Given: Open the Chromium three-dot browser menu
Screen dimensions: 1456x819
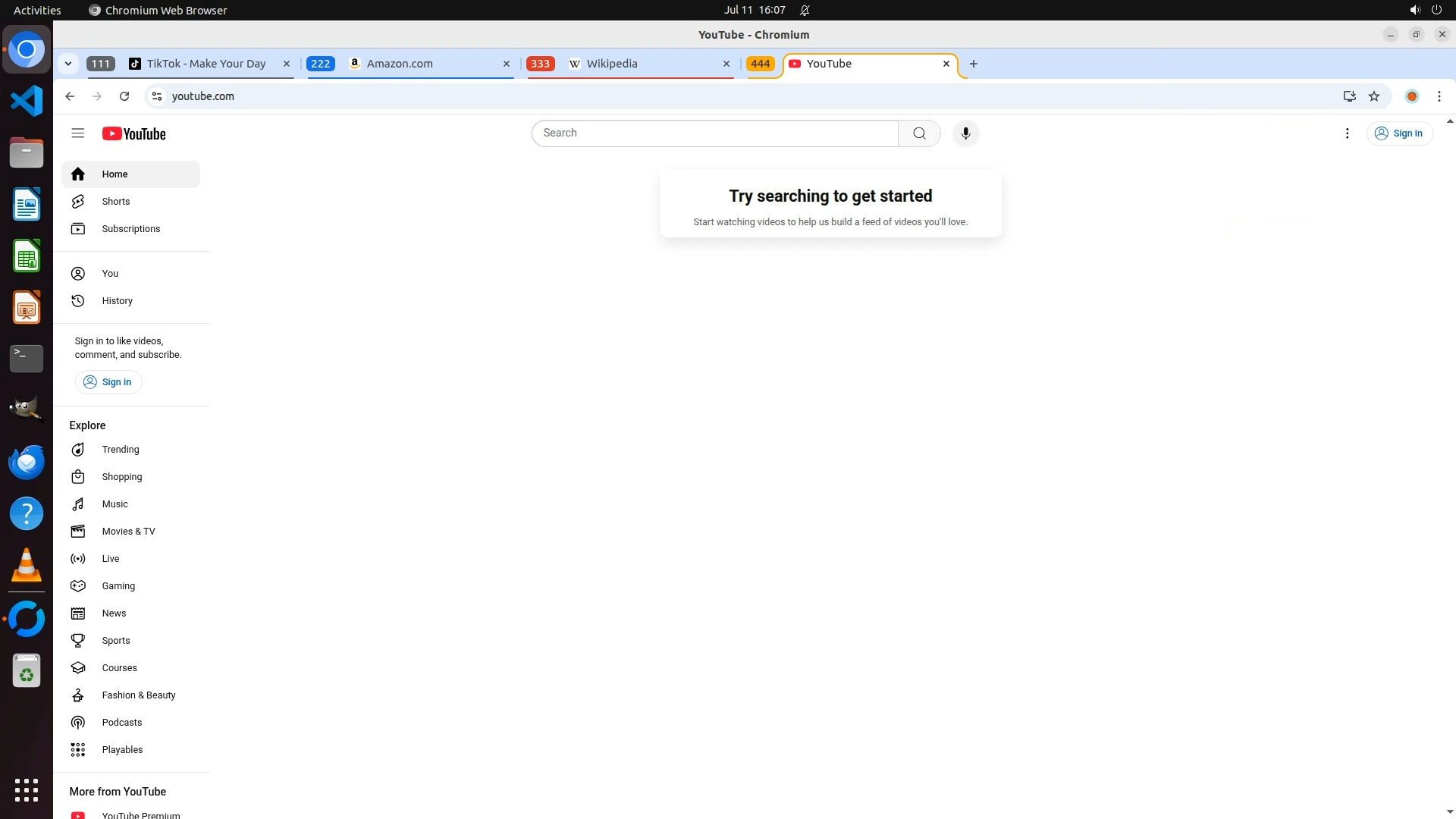Looking at the screenshot, I should [1439, 96].
